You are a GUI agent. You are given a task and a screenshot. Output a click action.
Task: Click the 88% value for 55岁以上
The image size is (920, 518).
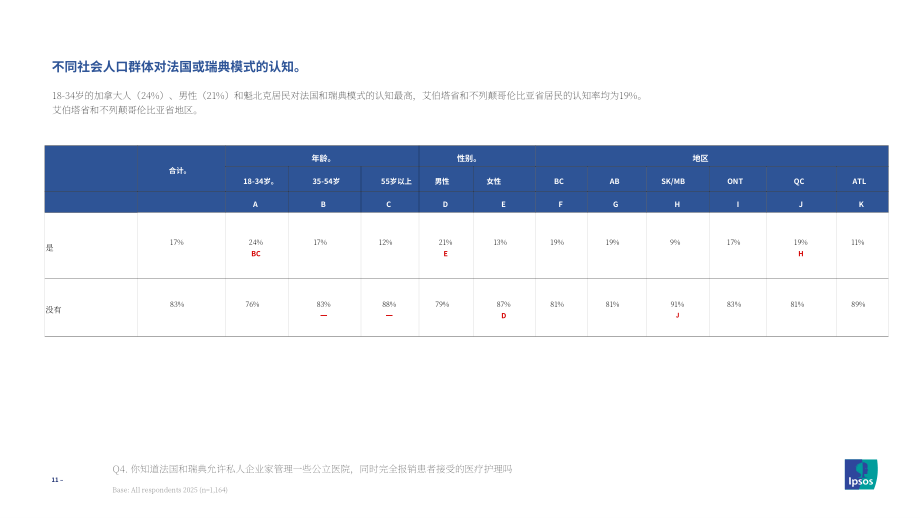pyautogui.click(x=389, y=304)
